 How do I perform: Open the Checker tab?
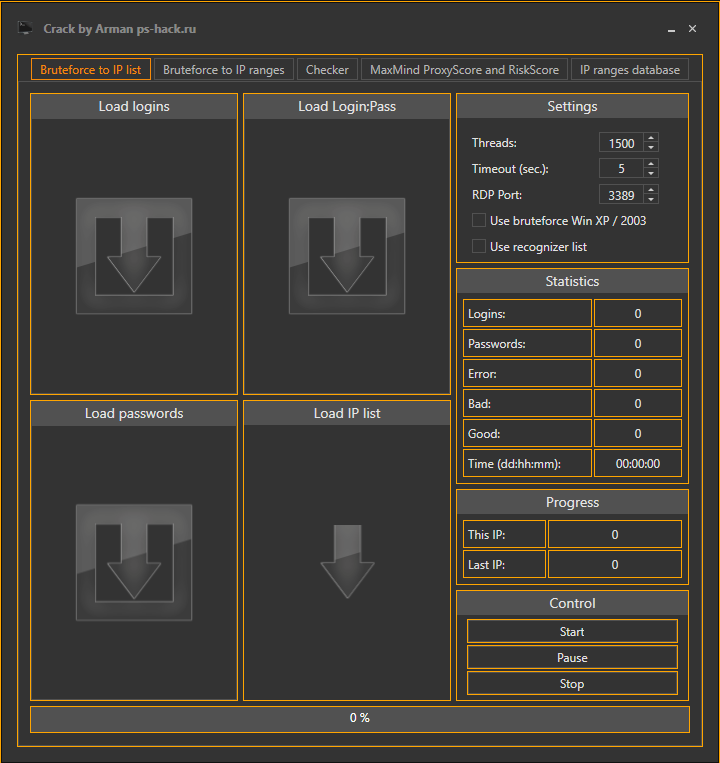(327, 70)
